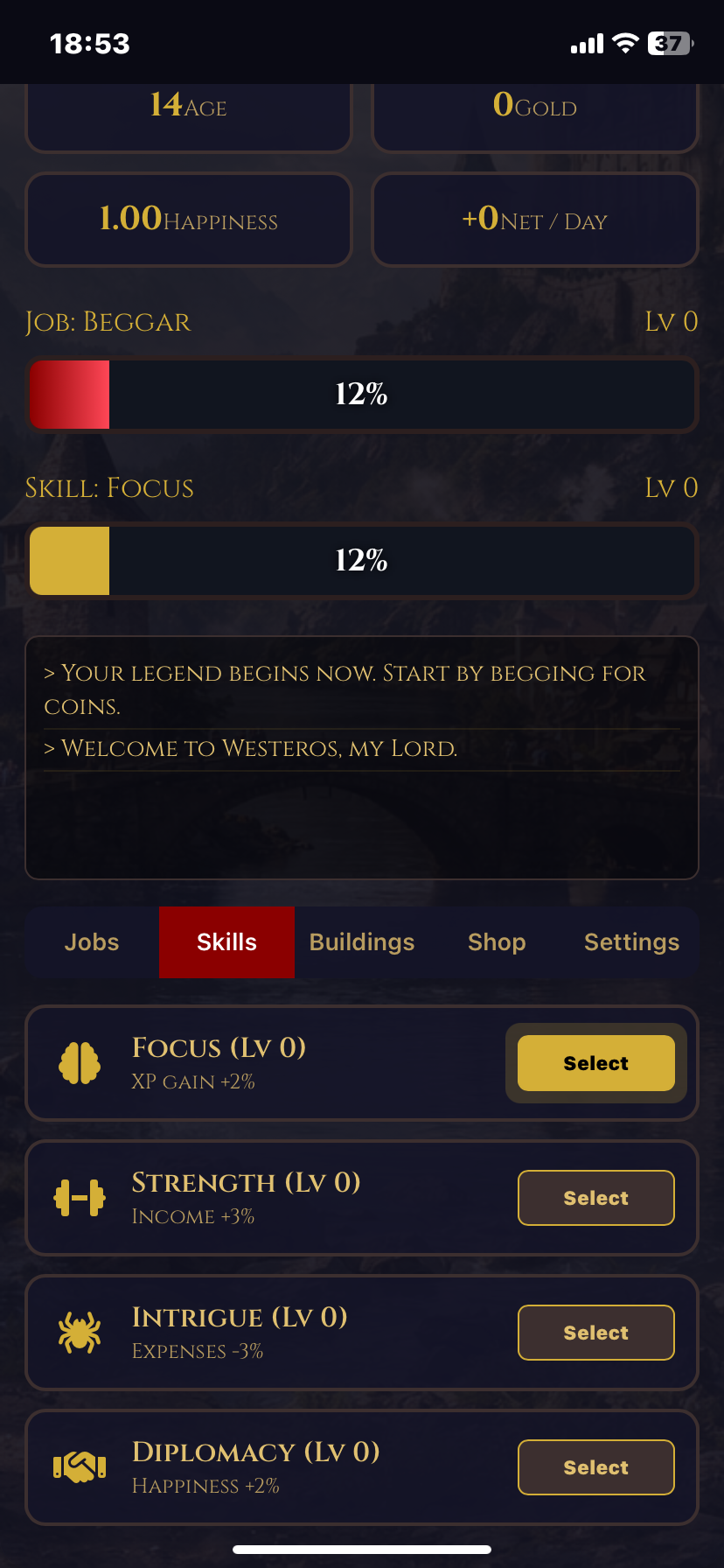The image size is (724, 1568).
Task: Switch to the Jobs tab
Action: click(x=92, y=942)
